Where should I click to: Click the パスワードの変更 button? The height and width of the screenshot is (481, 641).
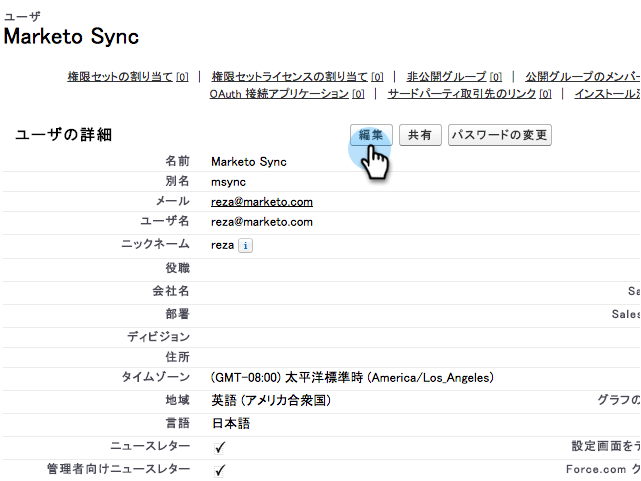(500, 135)
